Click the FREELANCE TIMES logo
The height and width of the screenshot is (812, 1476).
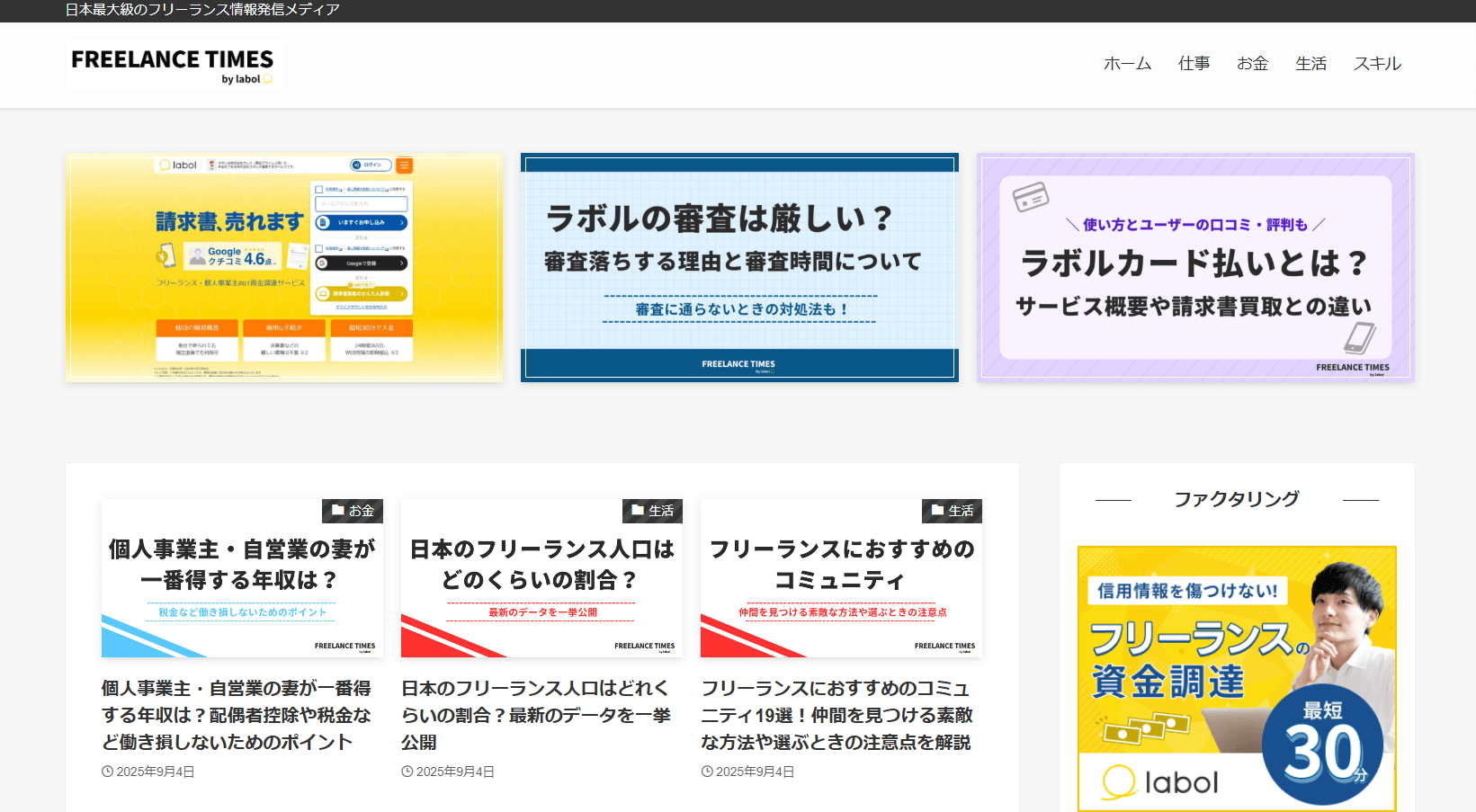point(173,66)
